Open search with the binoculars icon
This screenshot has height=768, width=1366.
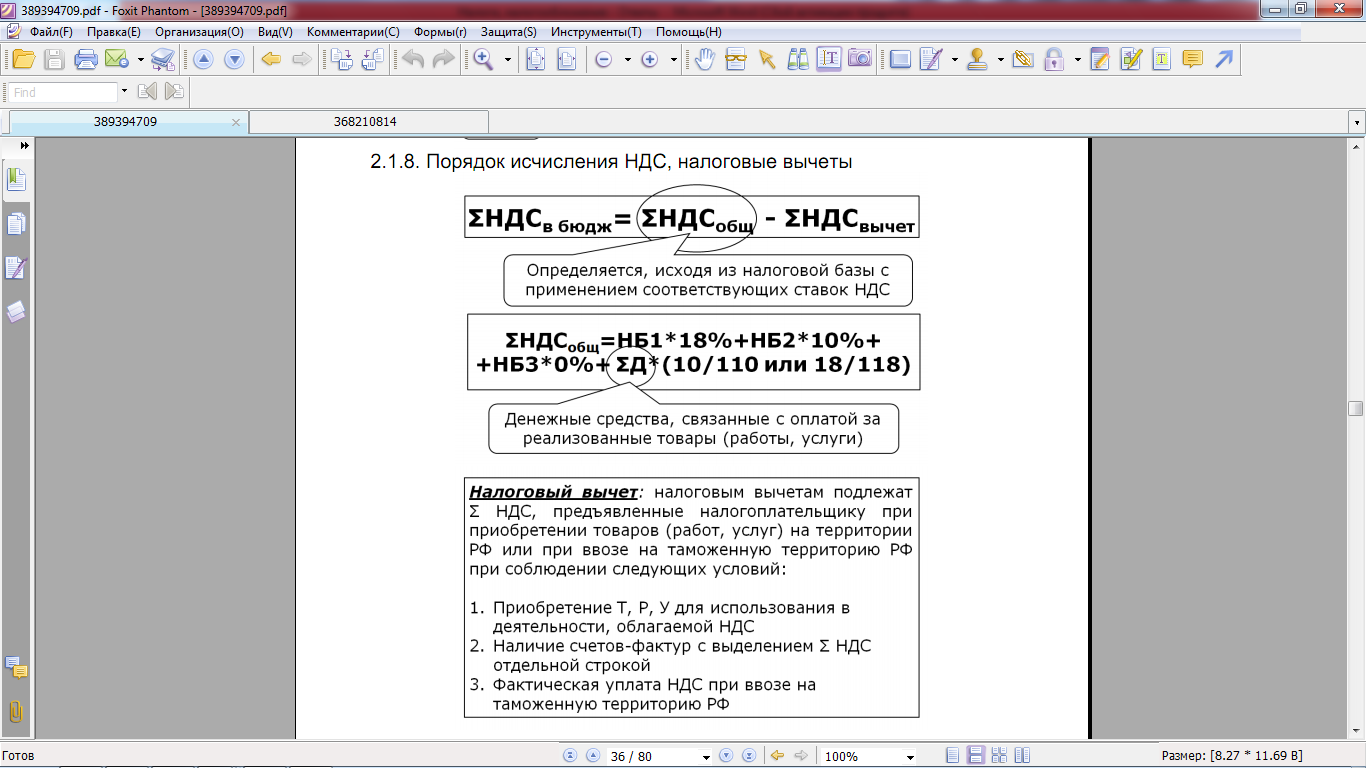(798, 59)
